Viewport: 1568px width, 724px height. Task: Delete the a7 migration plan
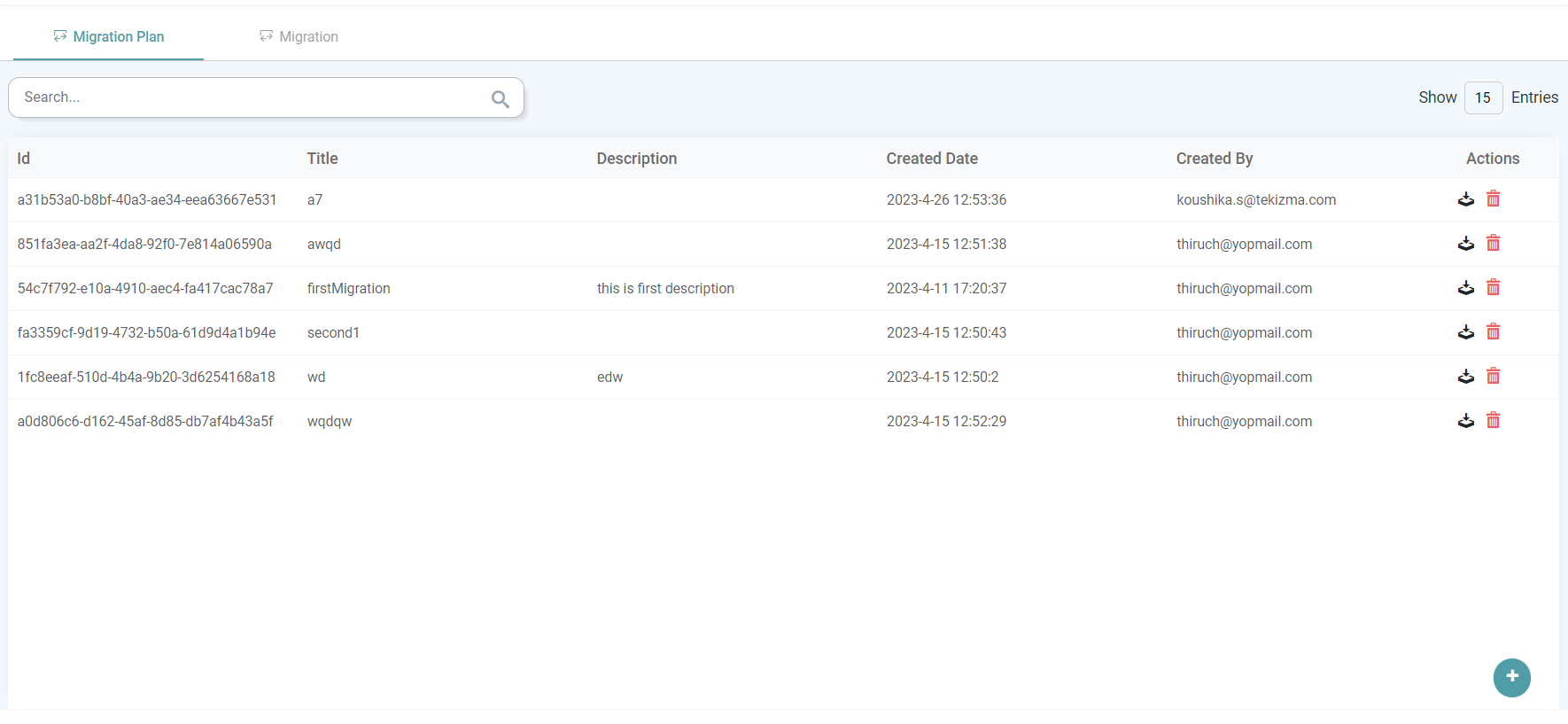[1493, 199]
